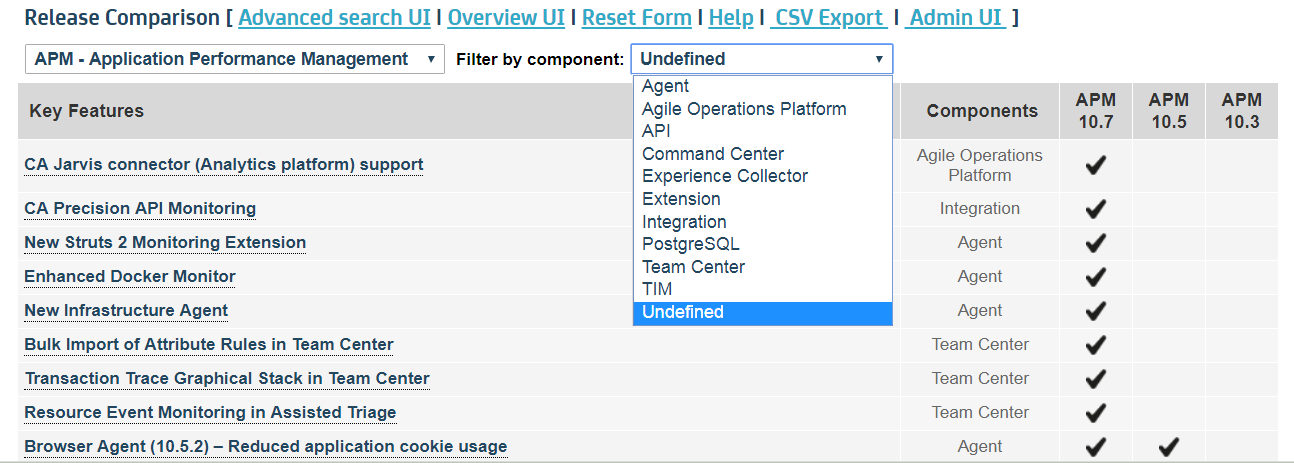Click APM 10.5 checkmark for Browser Agent row
The width and height of the screenshot is (1294, 463).
click(x=1168, y=447)
